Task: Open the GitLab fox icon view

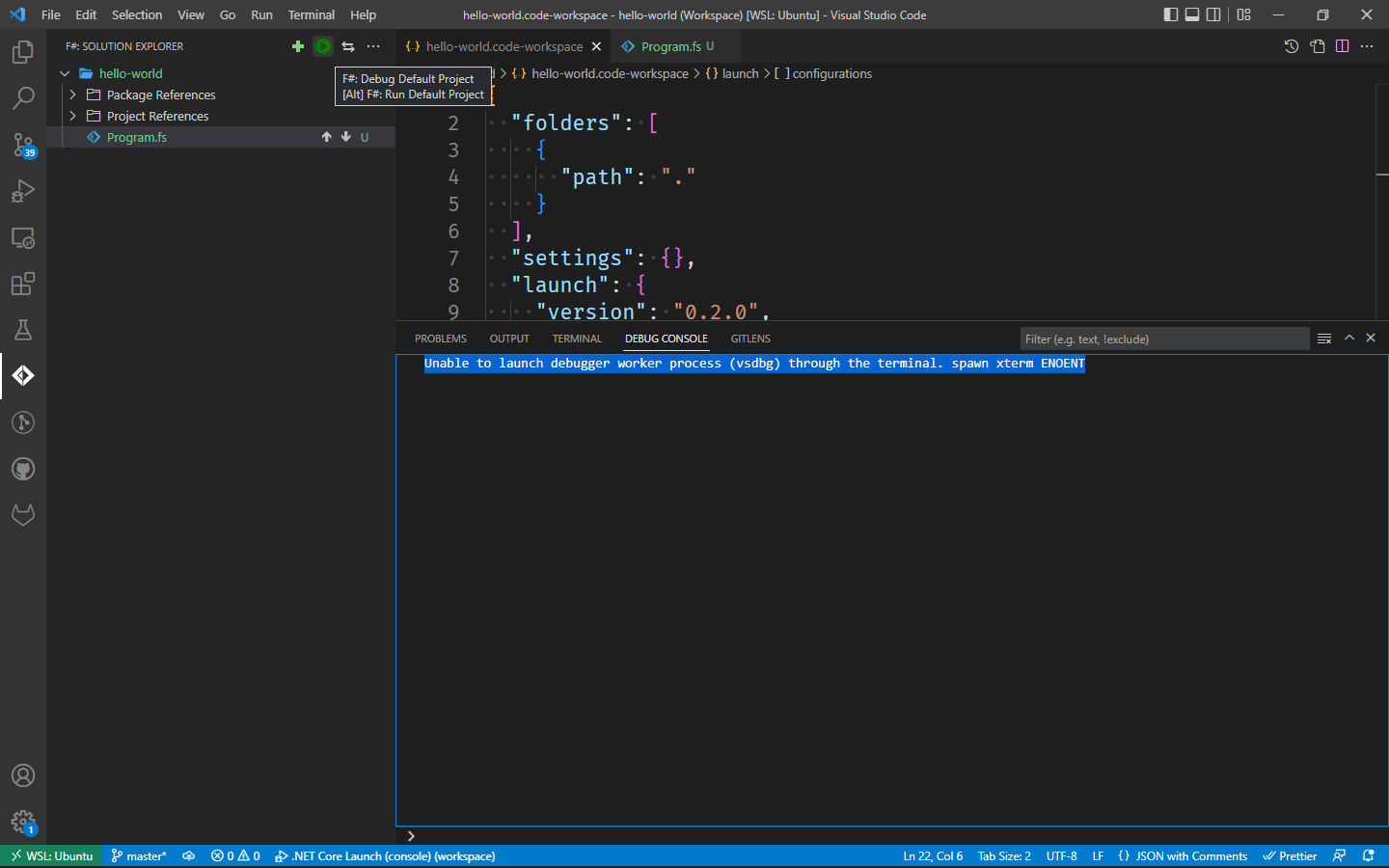Action: click(23, 515)
